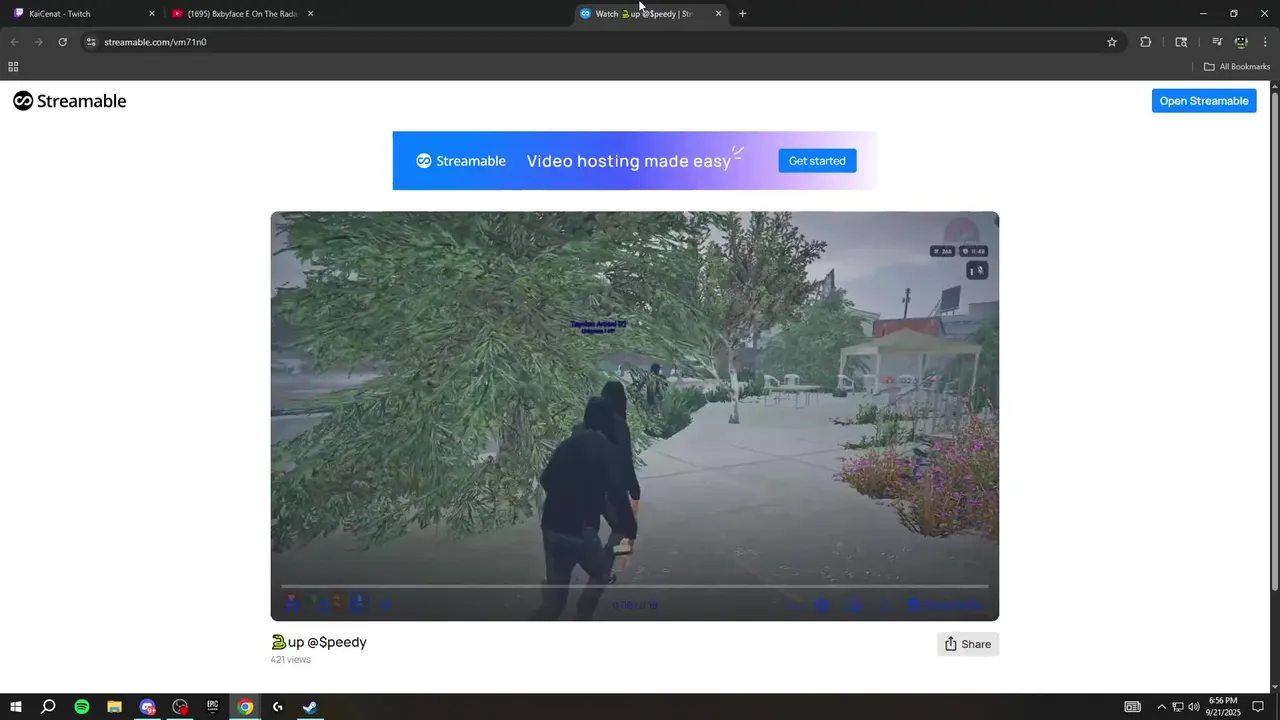
Task: Click the 421 views text
Action: click(x=291, y=660)
